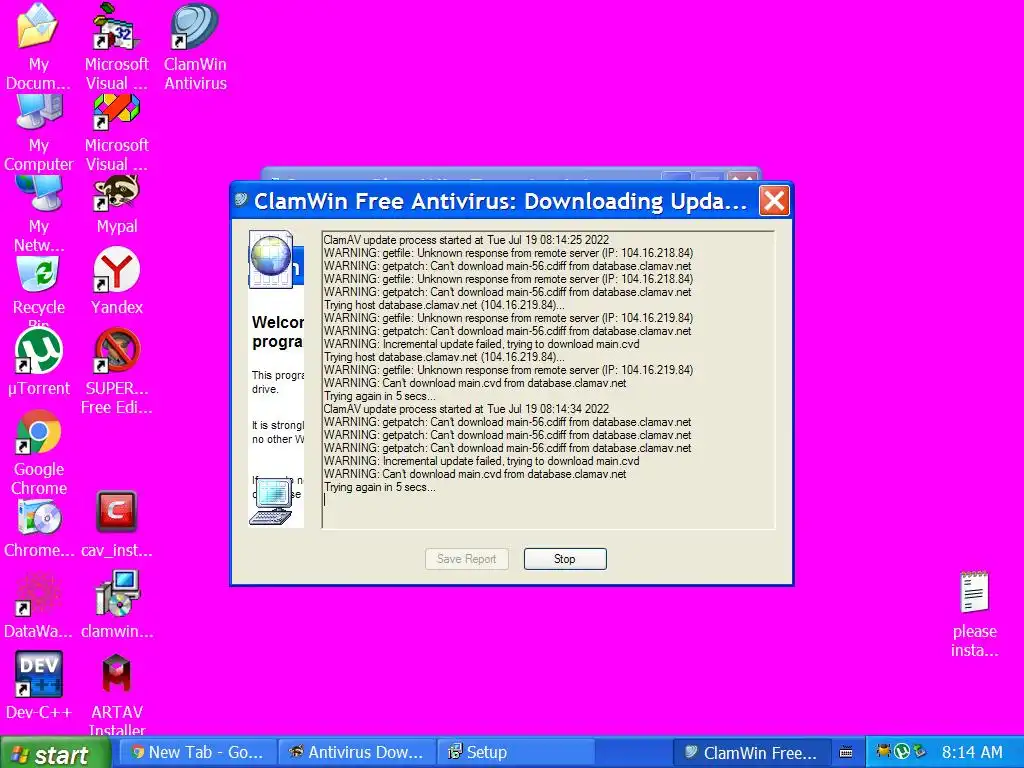
Task: Switch to 'ClamWin Free...' taskbar button
Action: (x=751, y=752)
